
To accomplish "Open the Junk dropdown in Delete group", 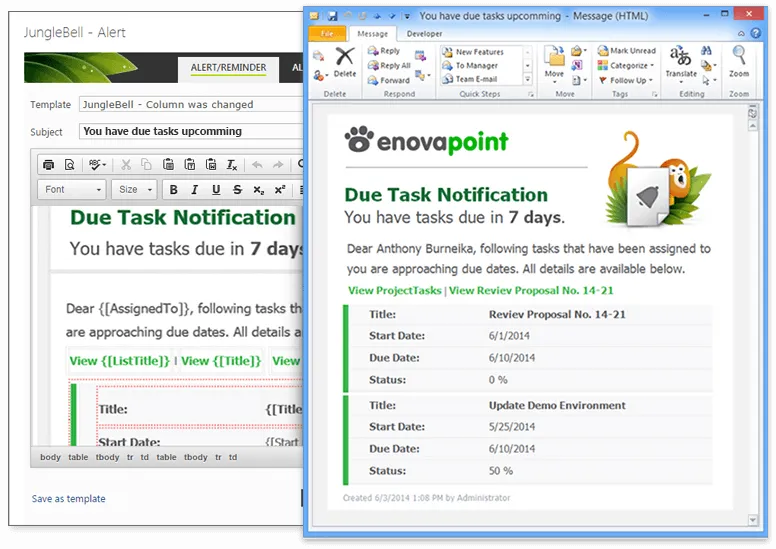I will [320, 76].
